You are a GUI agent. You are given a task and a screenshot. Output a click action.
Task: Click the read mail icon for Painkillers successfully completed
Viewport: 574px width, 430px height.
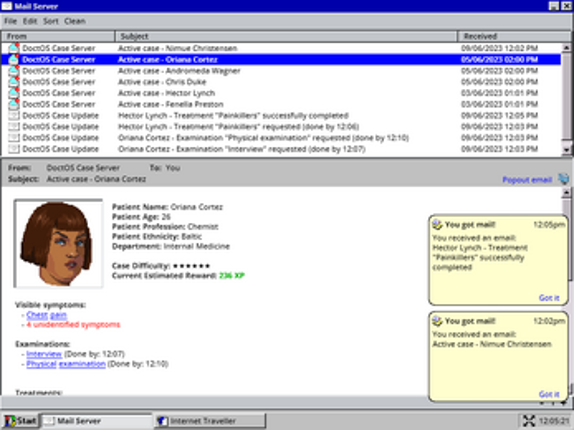click(x=14, y=116)
